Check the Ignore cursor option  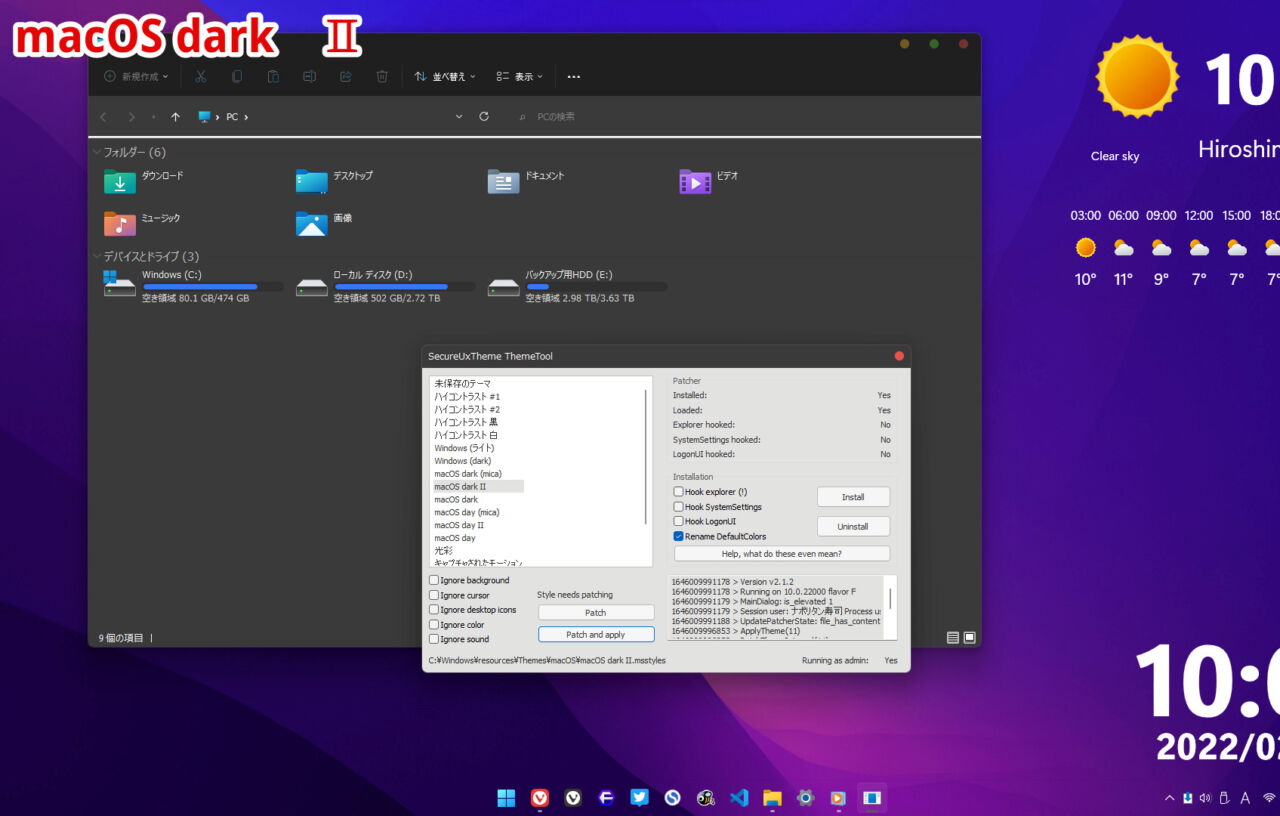[434, 595]
